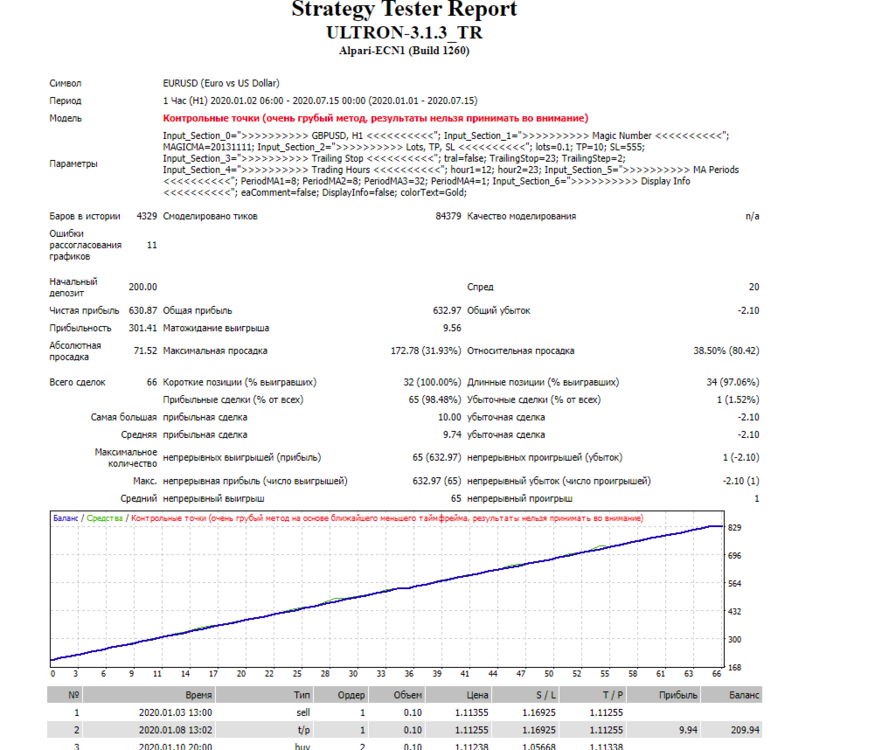Click the Баланс legend label
Screen dimensions: 875x750
pos(65,518)
